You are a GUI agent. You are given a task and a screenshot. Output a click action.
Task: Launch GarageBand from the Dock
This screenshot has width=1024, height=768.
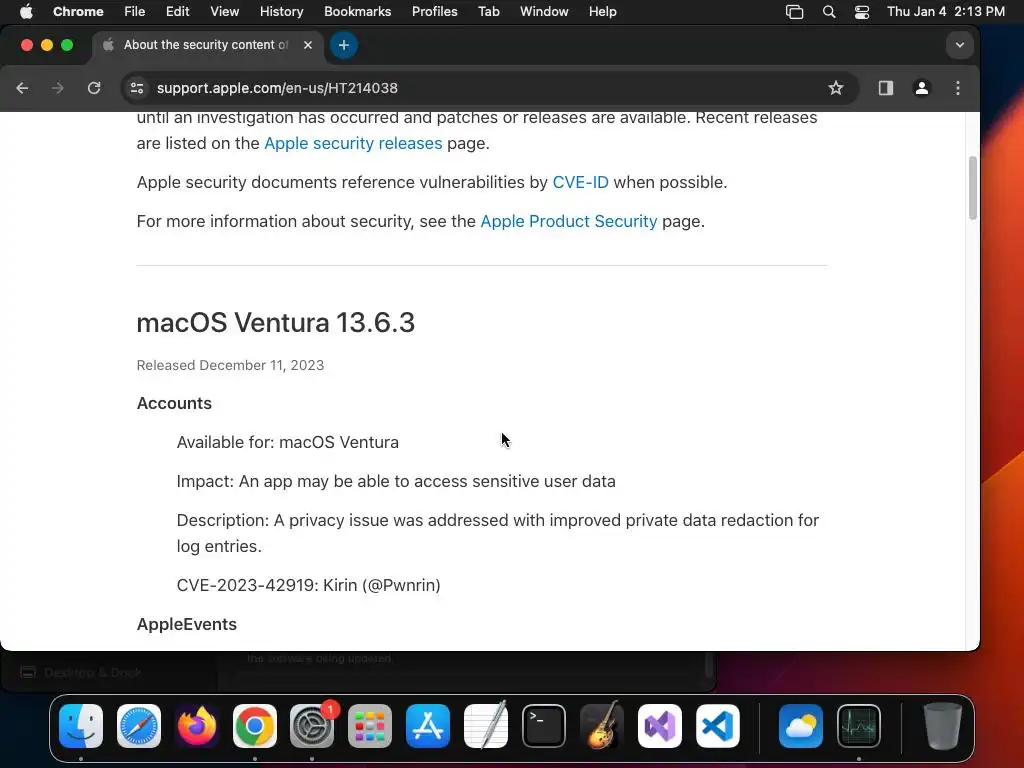click(x=601, y=726)
